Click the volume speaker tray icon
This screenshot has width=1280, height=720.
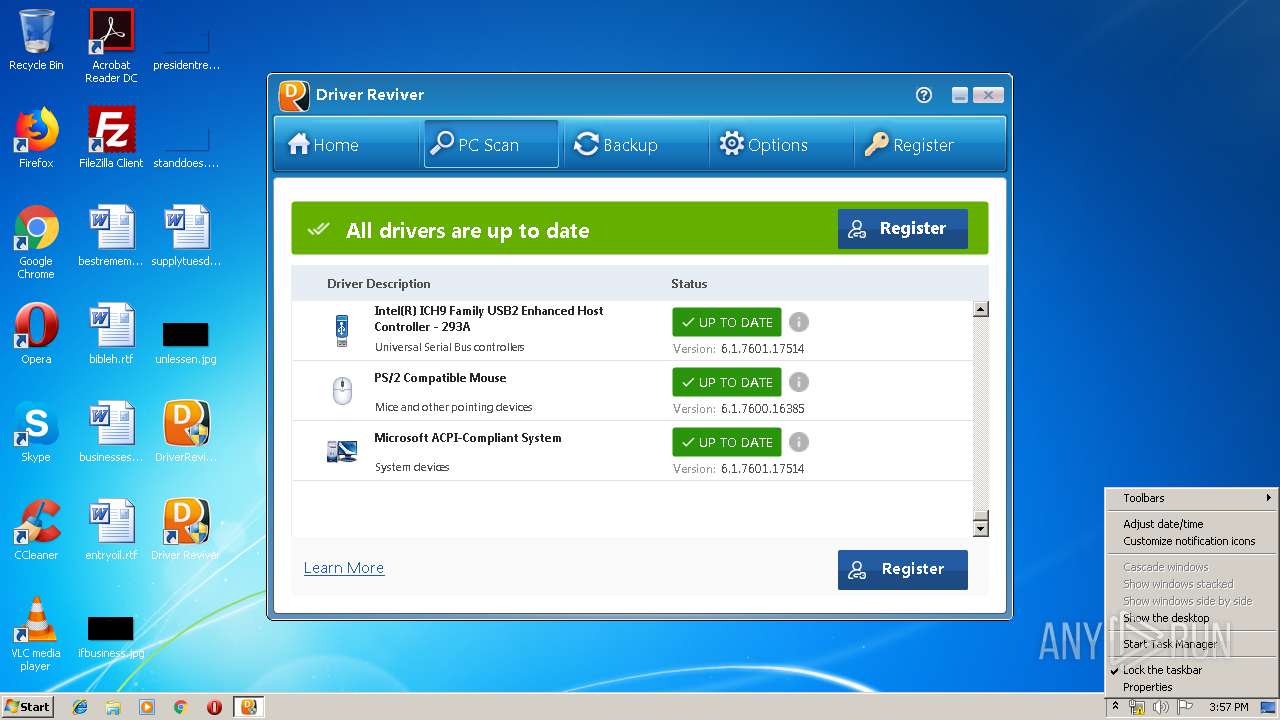click(x=1161, y=707)
